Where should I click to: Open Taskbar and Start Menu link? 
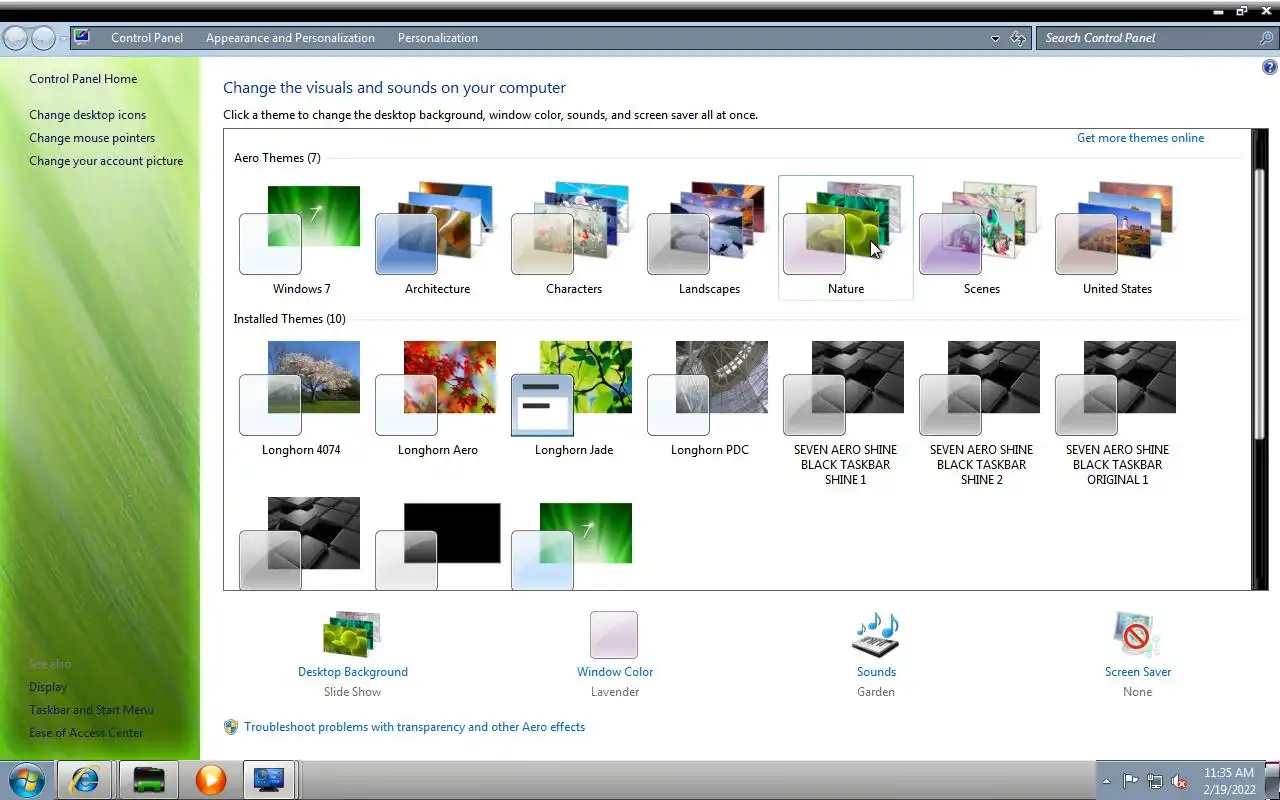pyautogui.click(x=91, y=710)
